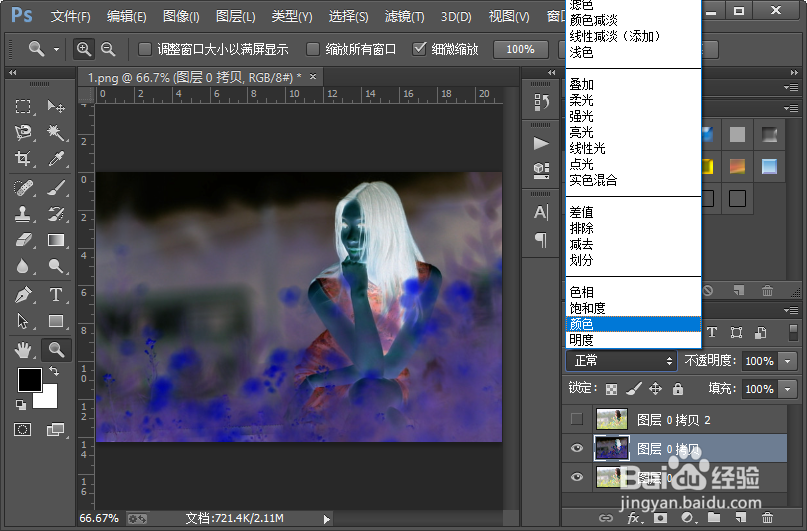The width and height of the screenshot is (807, 531).
Task: Click background white color swatch
Action: tap(47, 399)
